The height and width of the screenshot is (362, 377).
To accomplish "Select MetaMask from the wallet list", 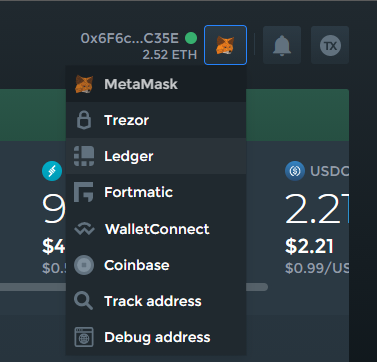I will point(156,84).
